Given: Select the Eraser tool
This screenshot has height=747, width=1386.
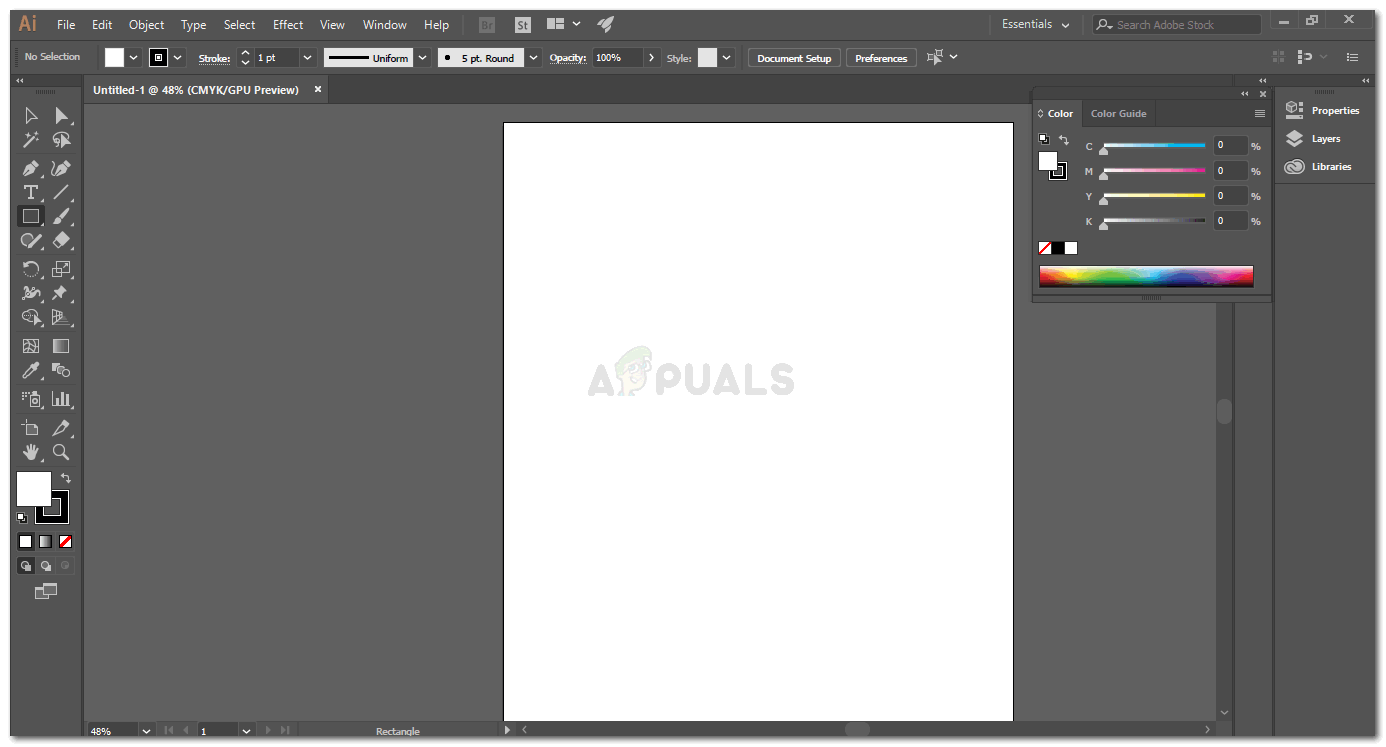Looking at the screenshot, I should pyautogui.click(x=61, y=240).
